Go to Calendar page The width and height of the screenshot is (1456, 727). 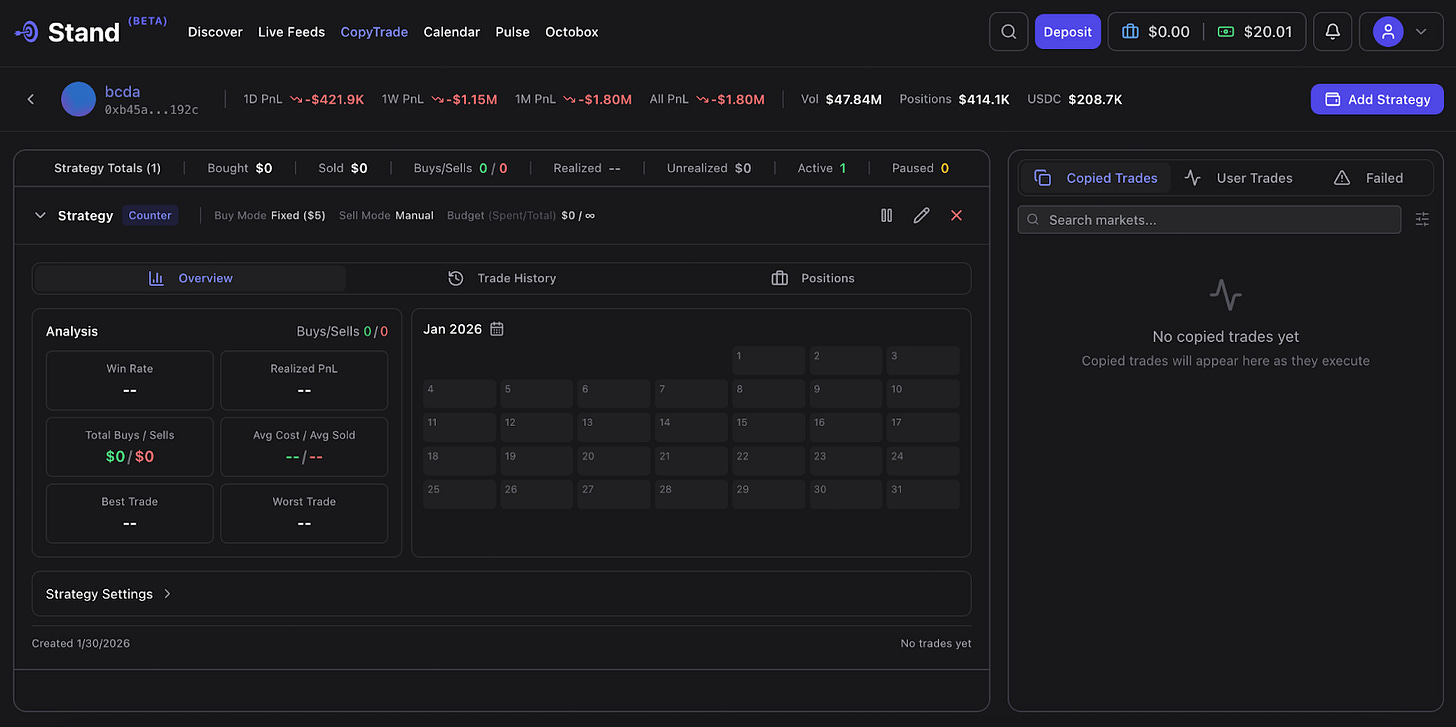coord(452,32)
